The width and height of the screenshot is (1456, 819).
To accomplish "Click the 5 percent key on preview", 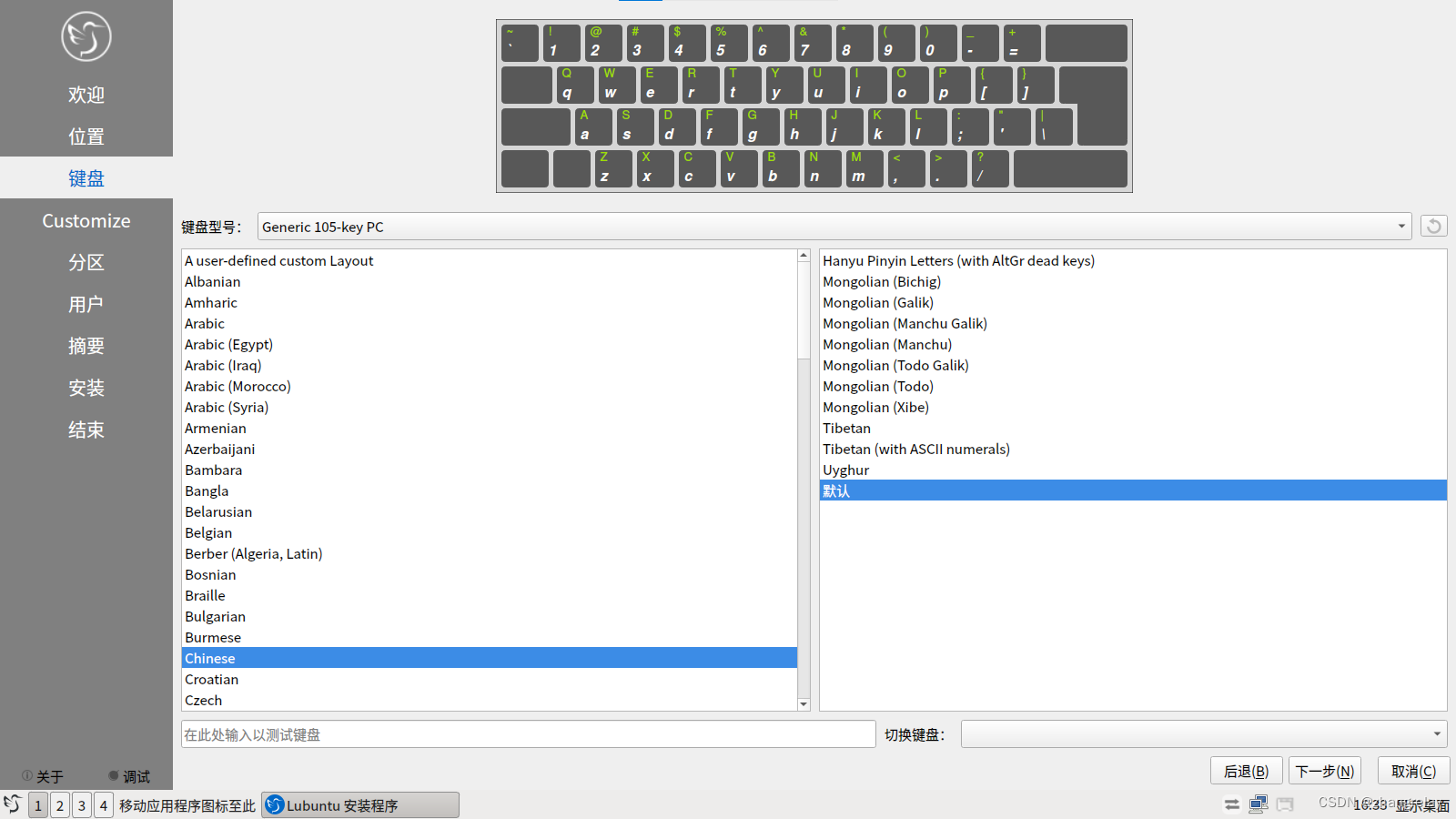I will [x=729, y=43].
